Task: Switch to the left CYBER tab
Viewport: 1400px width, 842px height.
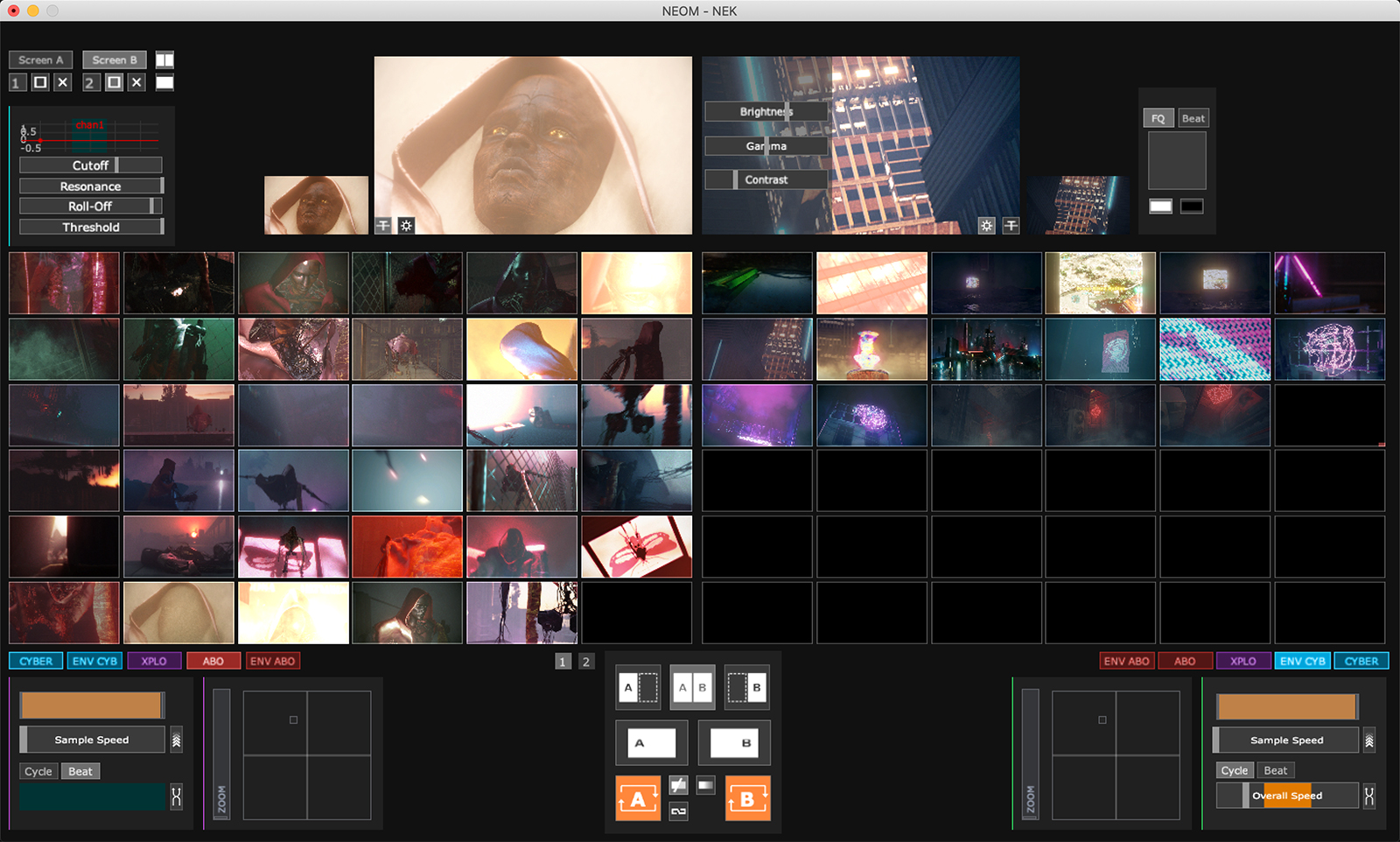Action: (x=36, y=661)
